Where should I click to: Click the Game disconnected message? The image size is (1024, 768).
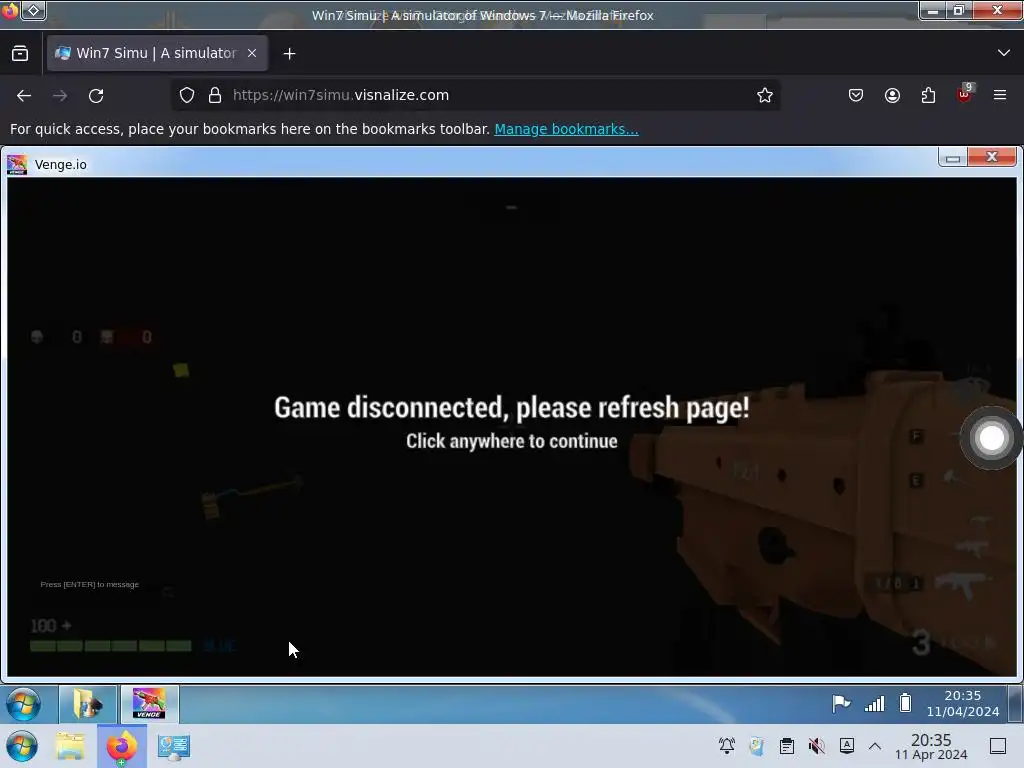[x=511, y=408]
